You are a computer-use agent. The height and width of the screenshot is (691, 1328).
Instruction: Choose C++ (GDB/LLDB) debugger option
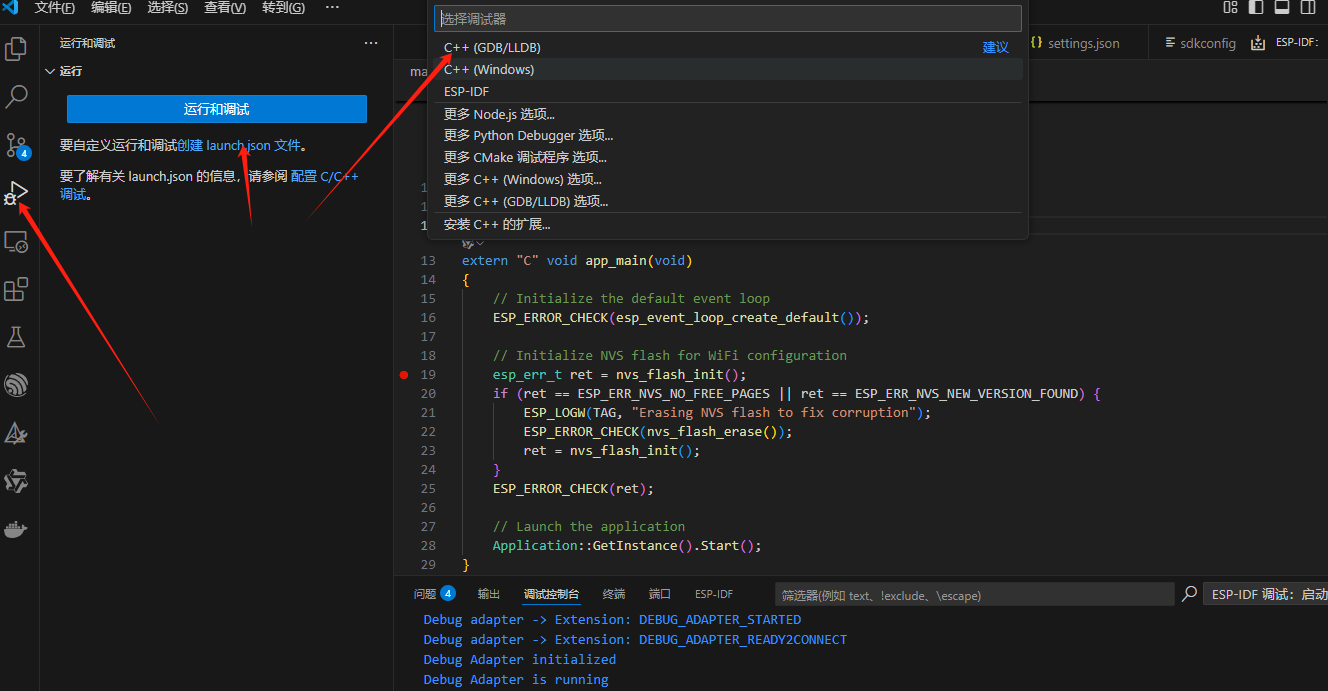pyautogui.click(x=728, y=47)
